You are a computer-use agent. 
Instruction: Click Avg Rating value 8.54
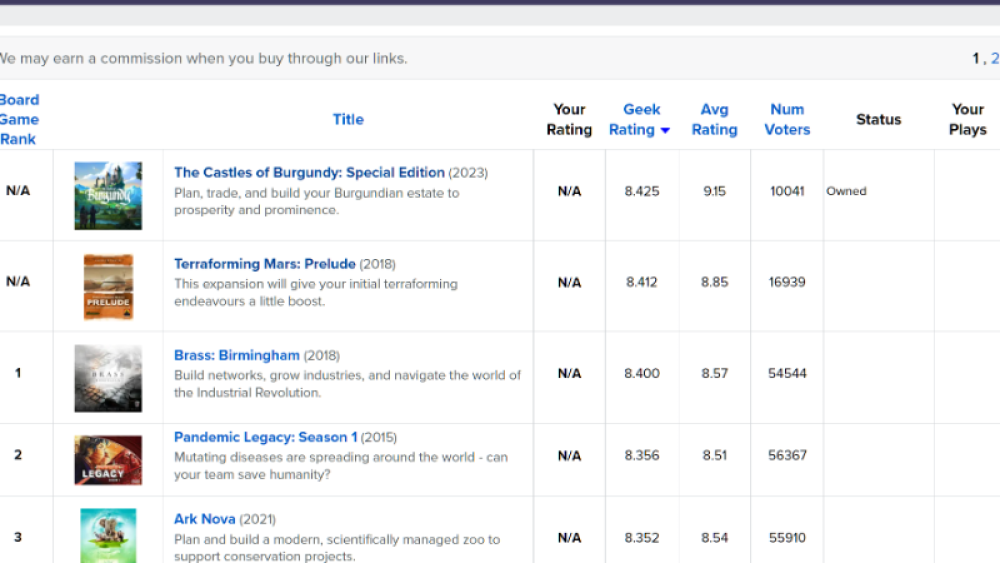pyautogui.click(x=714, y=537)
